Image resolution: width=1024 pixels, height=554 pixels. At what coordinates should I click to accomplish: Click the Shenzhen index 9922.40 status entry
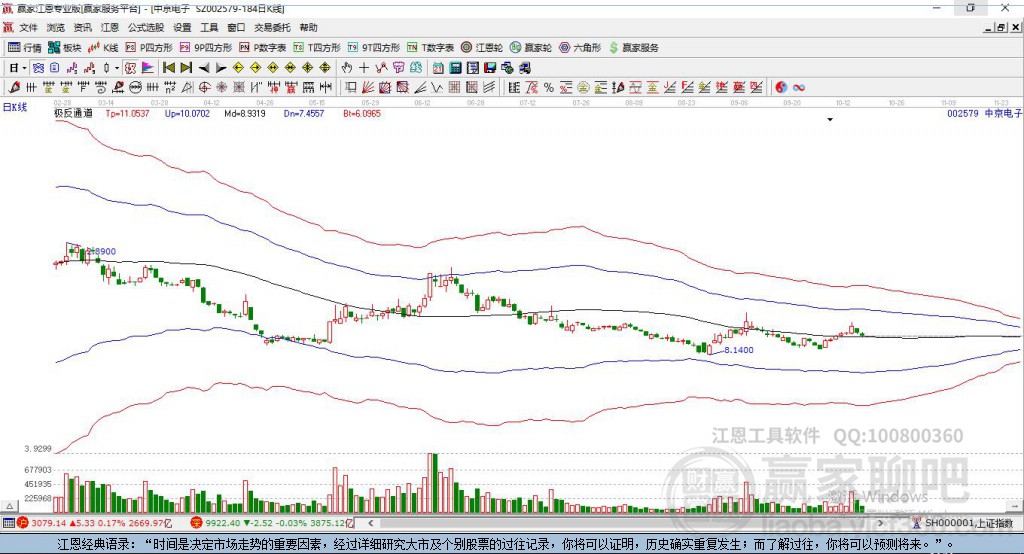click(272, 523)
